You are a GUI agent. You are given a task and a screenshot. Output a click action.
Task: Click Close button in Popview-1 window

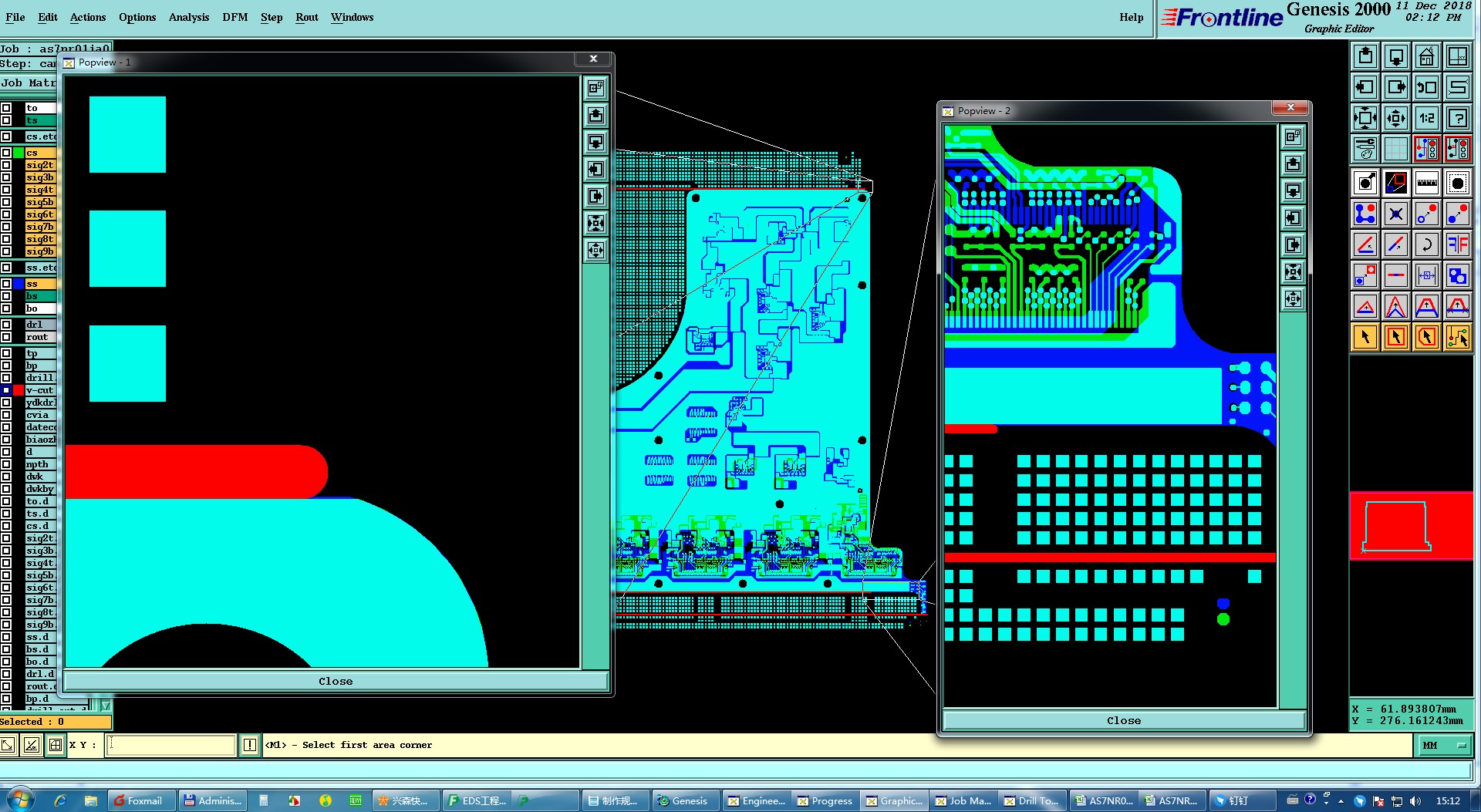tap(336, 681)
